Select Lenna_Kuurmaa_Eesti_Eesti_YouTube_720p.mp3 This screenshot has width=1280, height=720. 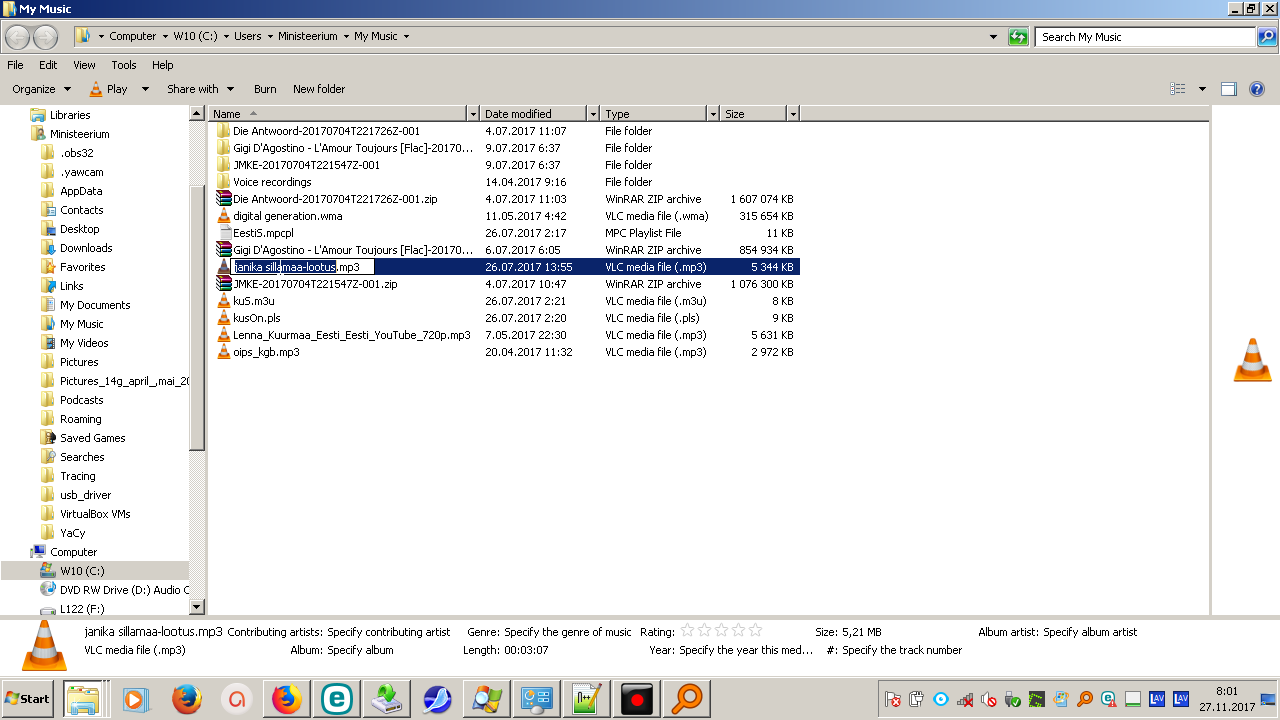tap(352, 335)
